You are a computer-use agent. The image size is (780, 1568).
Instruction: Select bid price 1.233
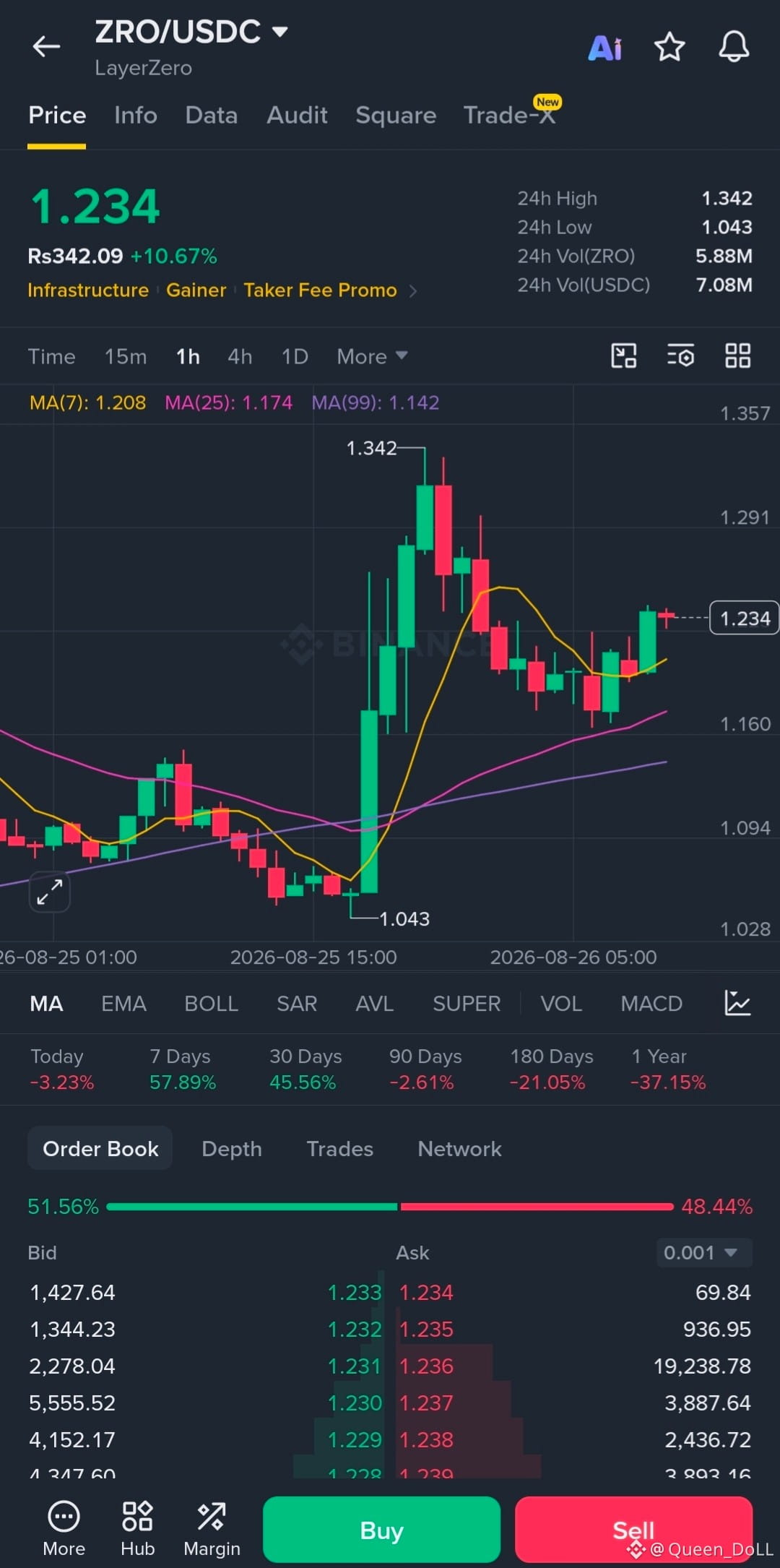click(x=354, y=1293)
